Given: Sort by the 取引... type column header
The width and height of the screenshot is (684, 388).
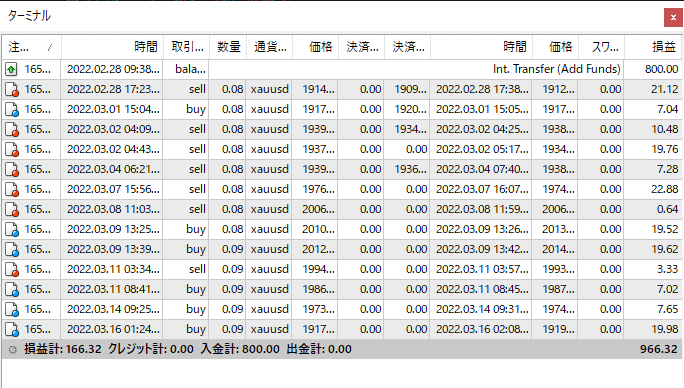Looking at the screenshot, I should (187, 47).
